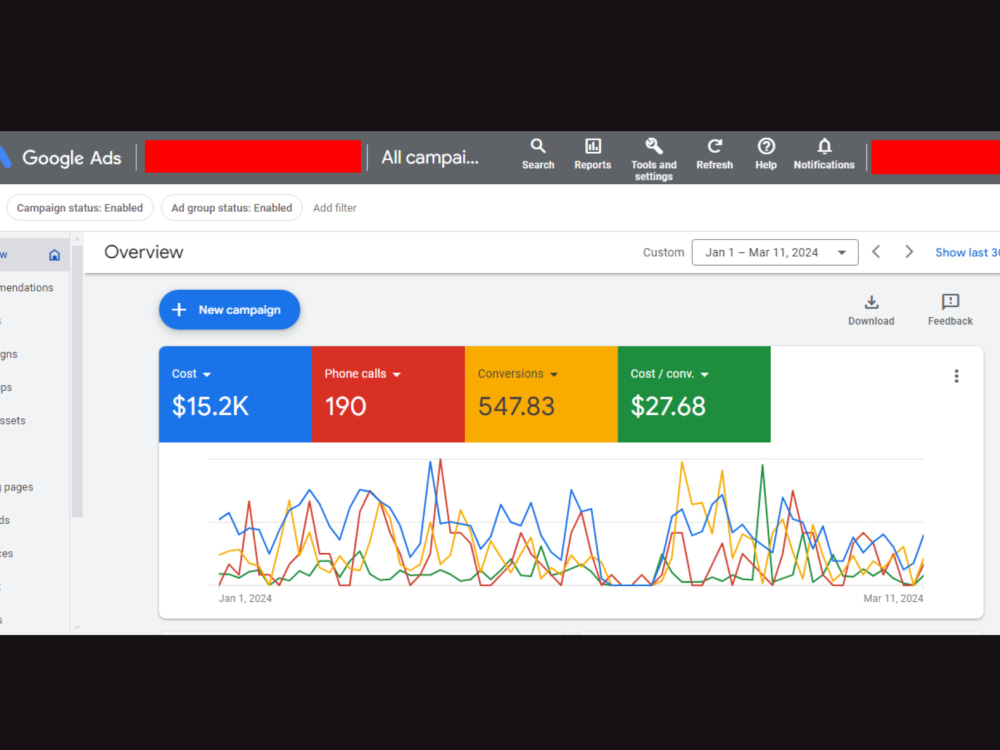Screen dimensions: 1000x750
Task: Click the Download icon
Action: click(x=871, y=310)
